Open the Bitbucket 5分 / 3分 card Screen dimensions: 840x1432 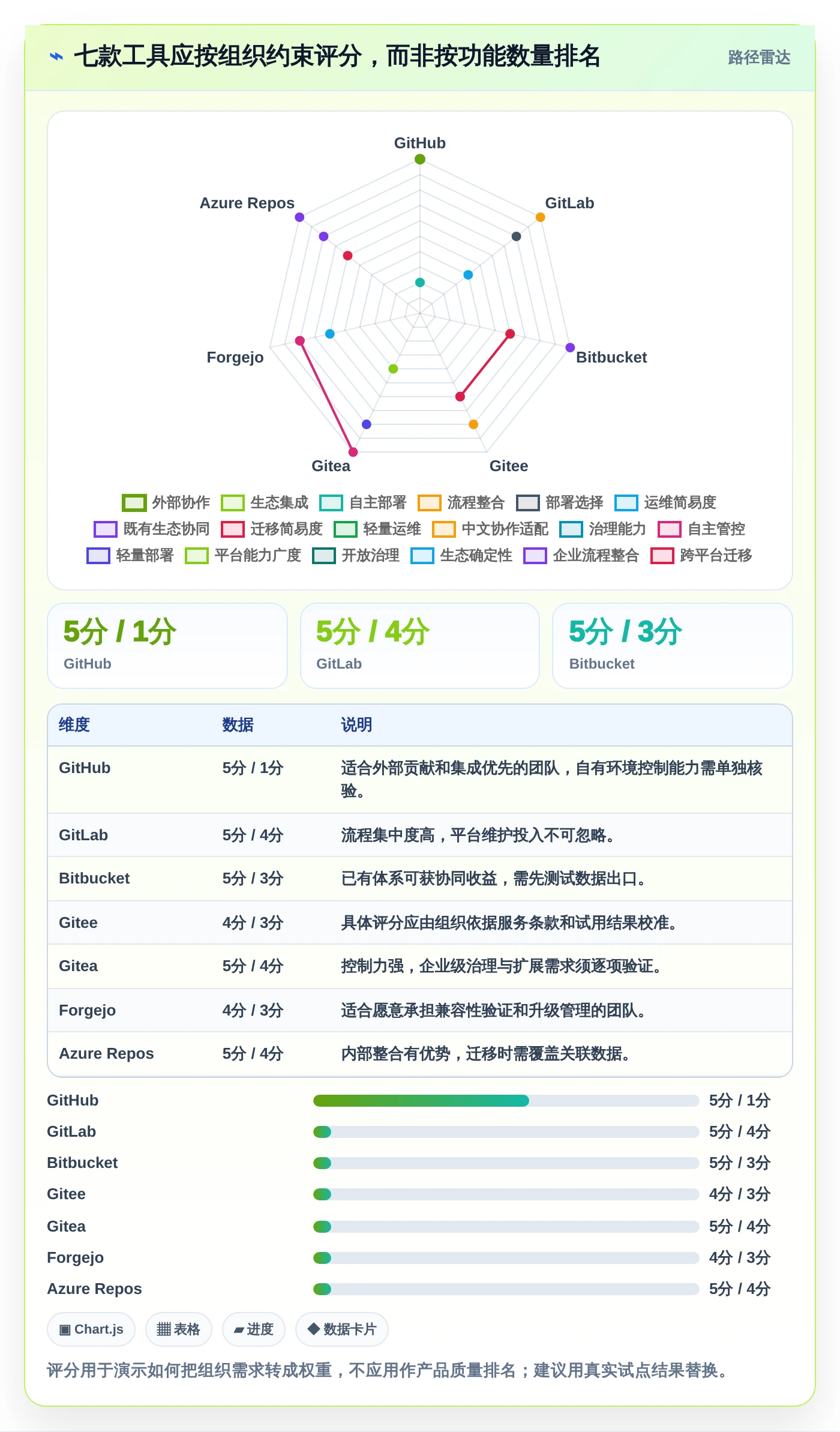673,646
